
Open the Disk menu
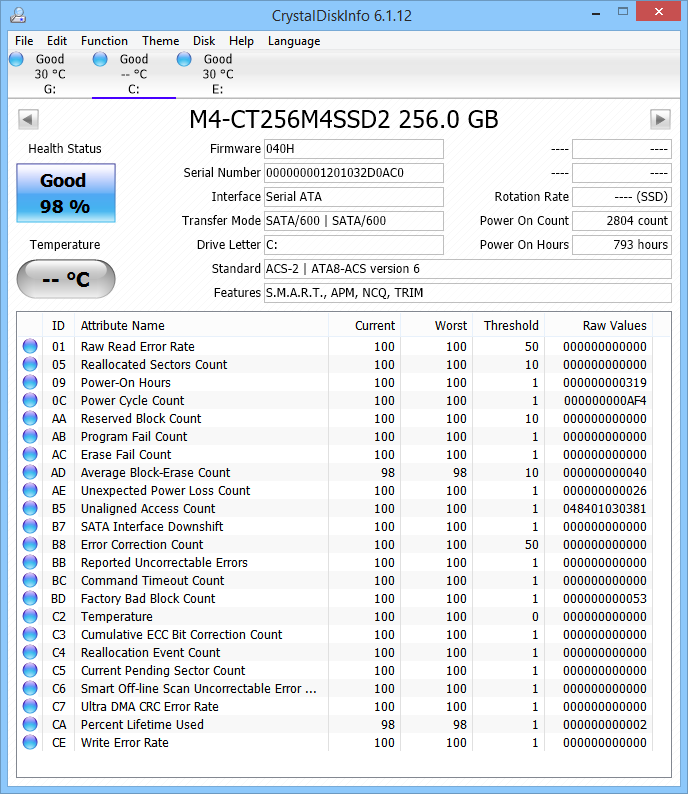coord(204,41)
